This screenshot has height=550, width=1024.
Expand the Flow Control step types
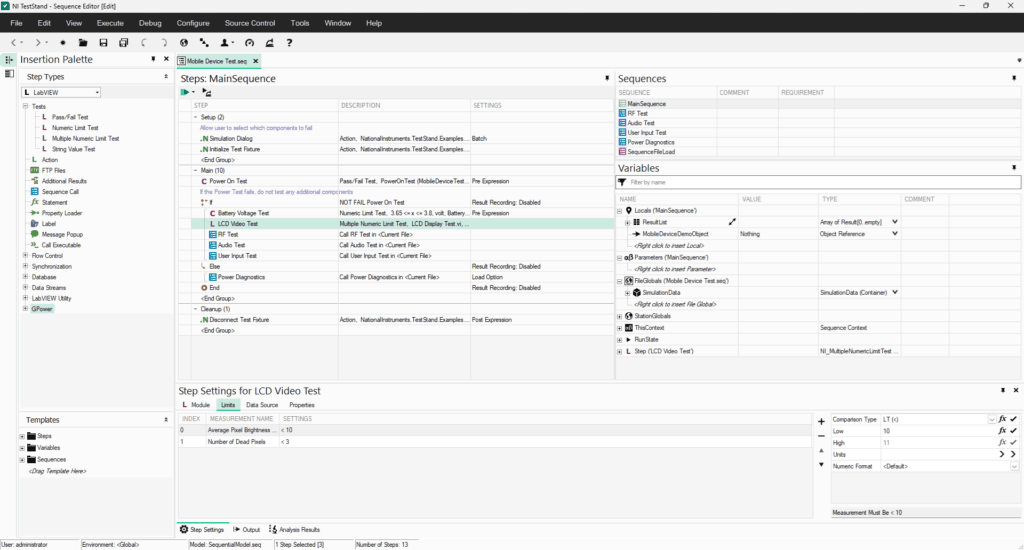pos(25,255)
